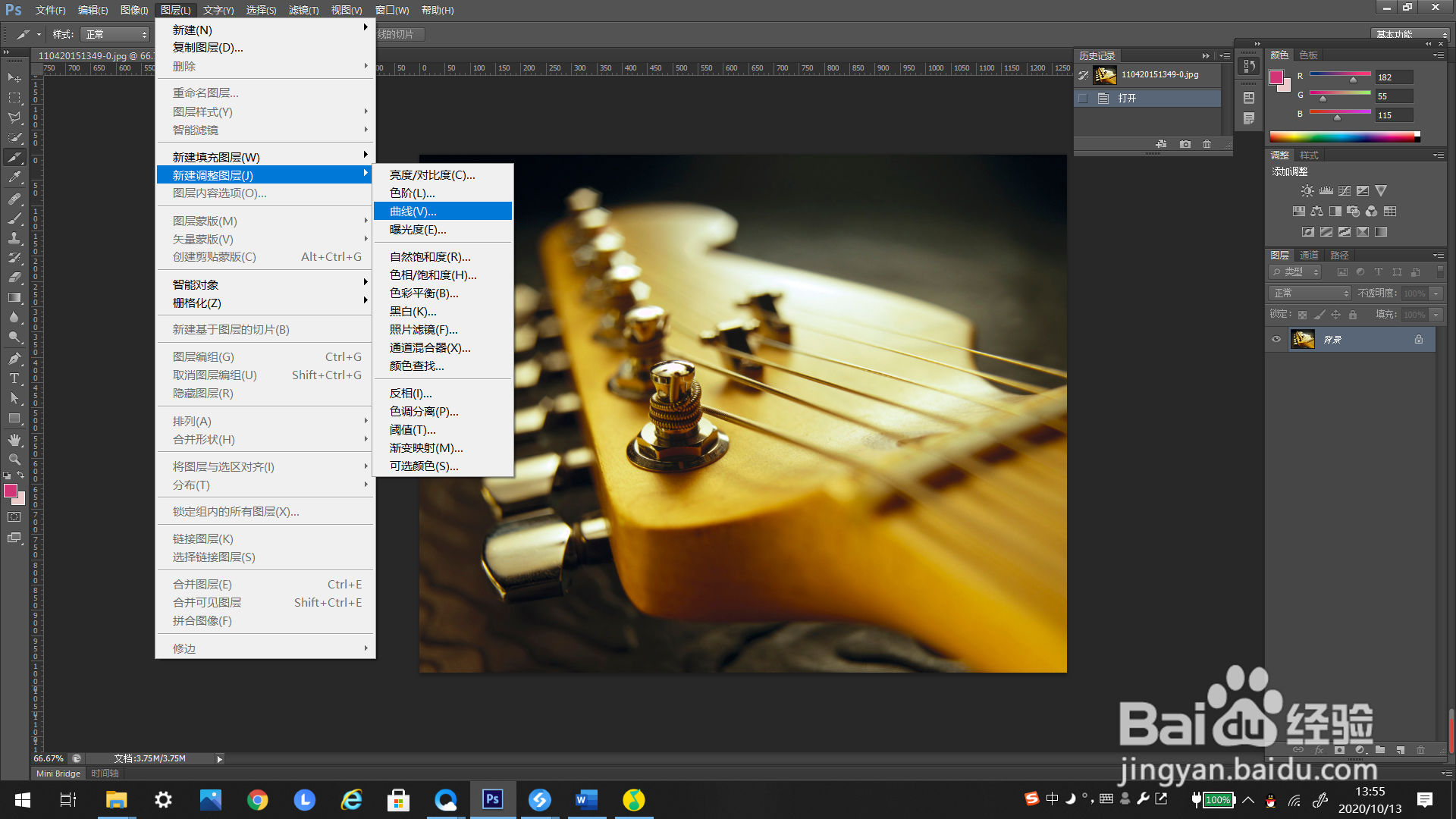Open the 样式 style dropdown in options bar

pyautogui.click(x=115, y=34)
